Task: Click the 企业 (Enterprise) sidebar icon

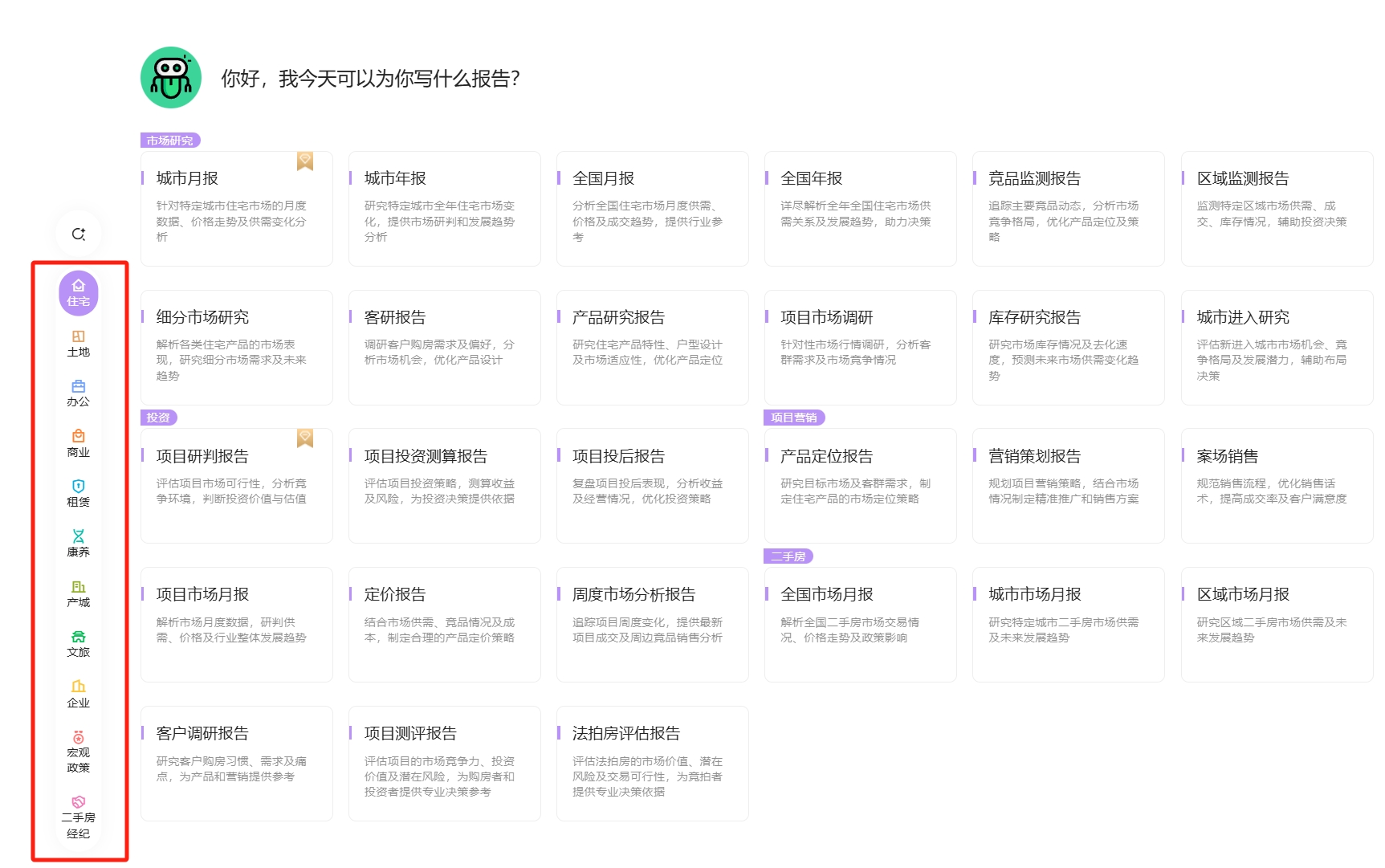Action: pyautogui.click(x=79, y=694)
